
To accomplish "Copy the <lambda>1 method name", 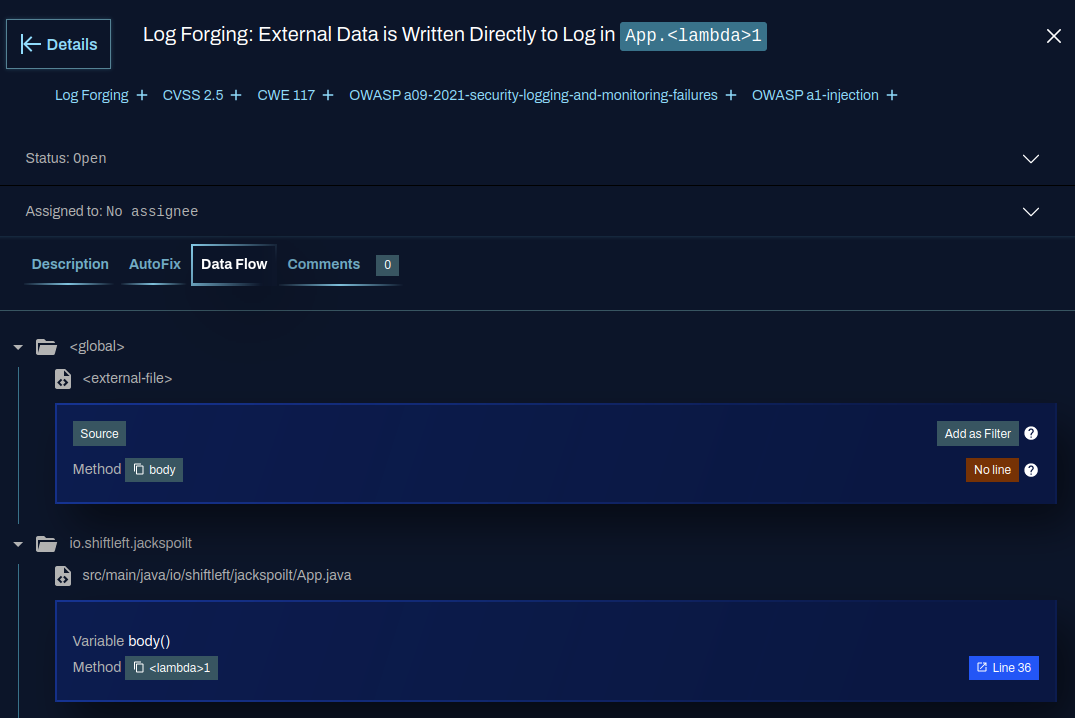I will pos(140,667).
